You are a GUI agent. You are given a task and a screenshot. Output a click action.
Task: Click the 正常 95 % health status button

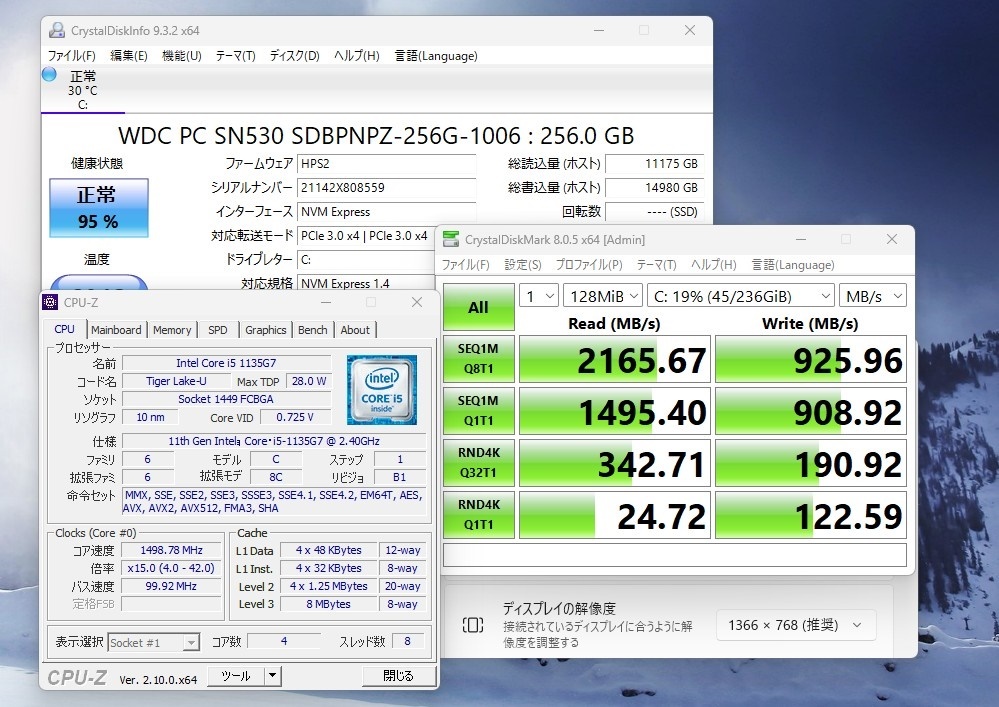pos(99,208)
